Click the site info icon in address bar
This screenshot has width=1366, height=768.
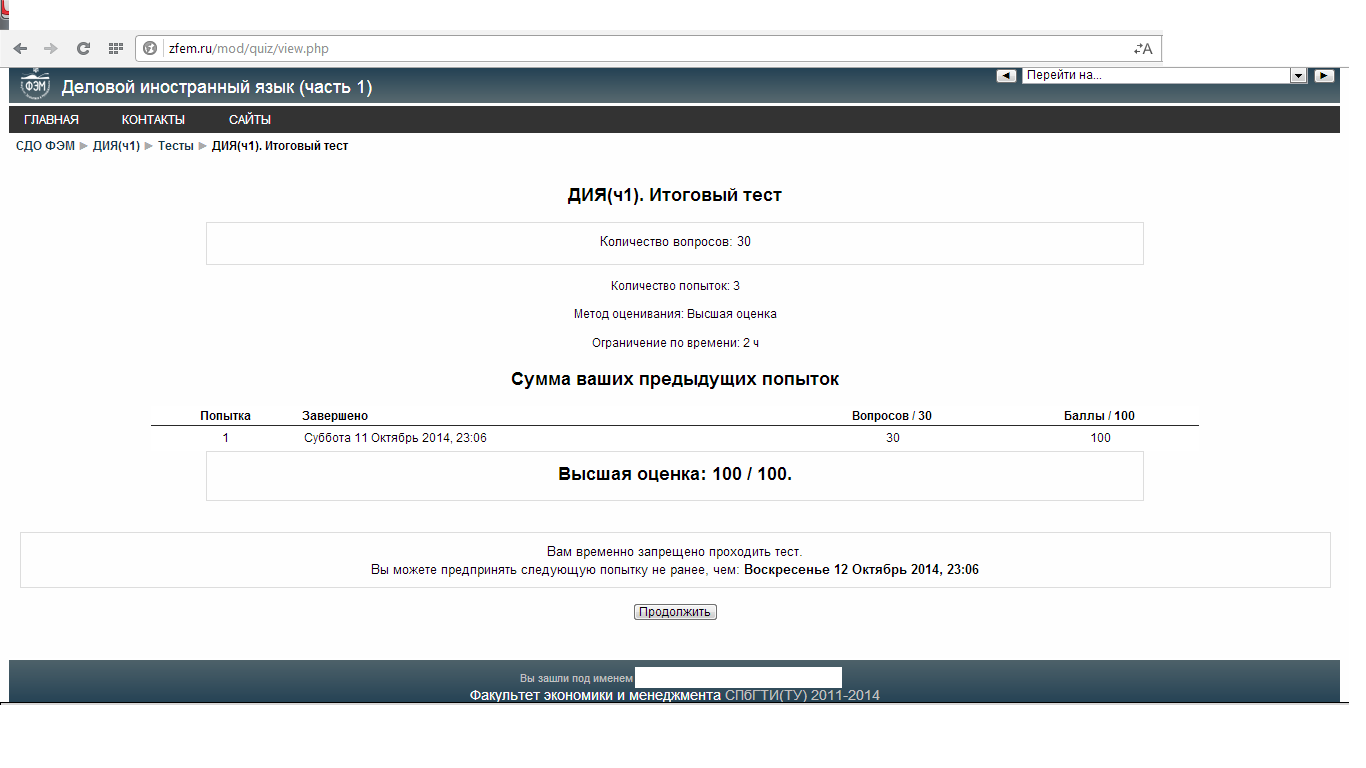point(151,48)
